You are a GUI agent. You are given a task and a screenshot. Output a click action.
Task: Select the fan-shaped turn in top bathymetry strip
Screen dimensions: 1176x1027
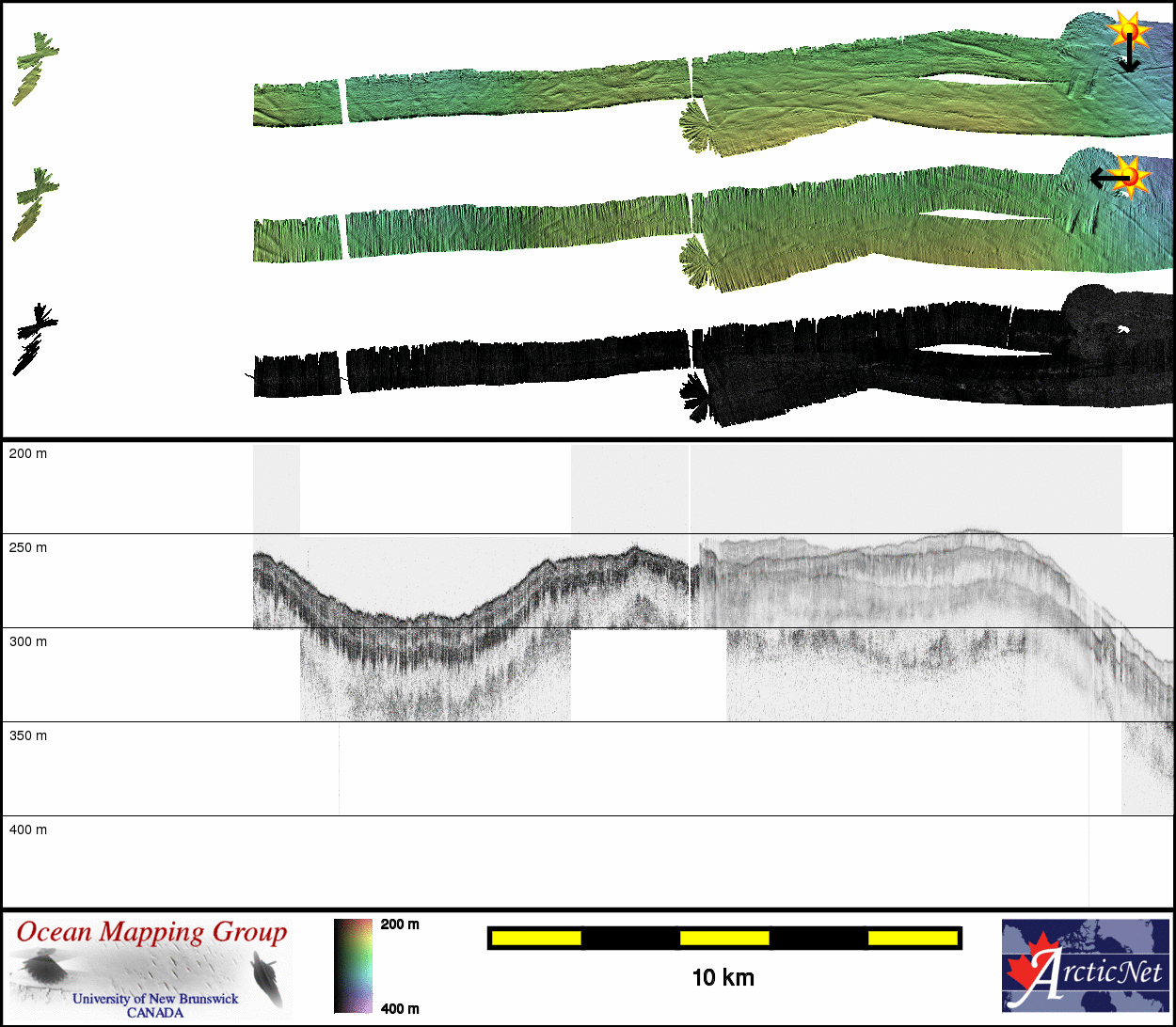[x=697, y=126]
